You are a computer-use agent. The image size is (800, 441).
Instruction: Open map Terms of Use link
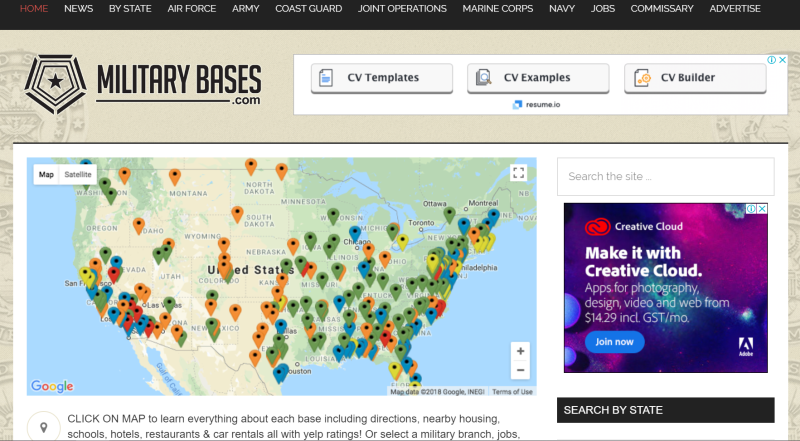(512, 392)
